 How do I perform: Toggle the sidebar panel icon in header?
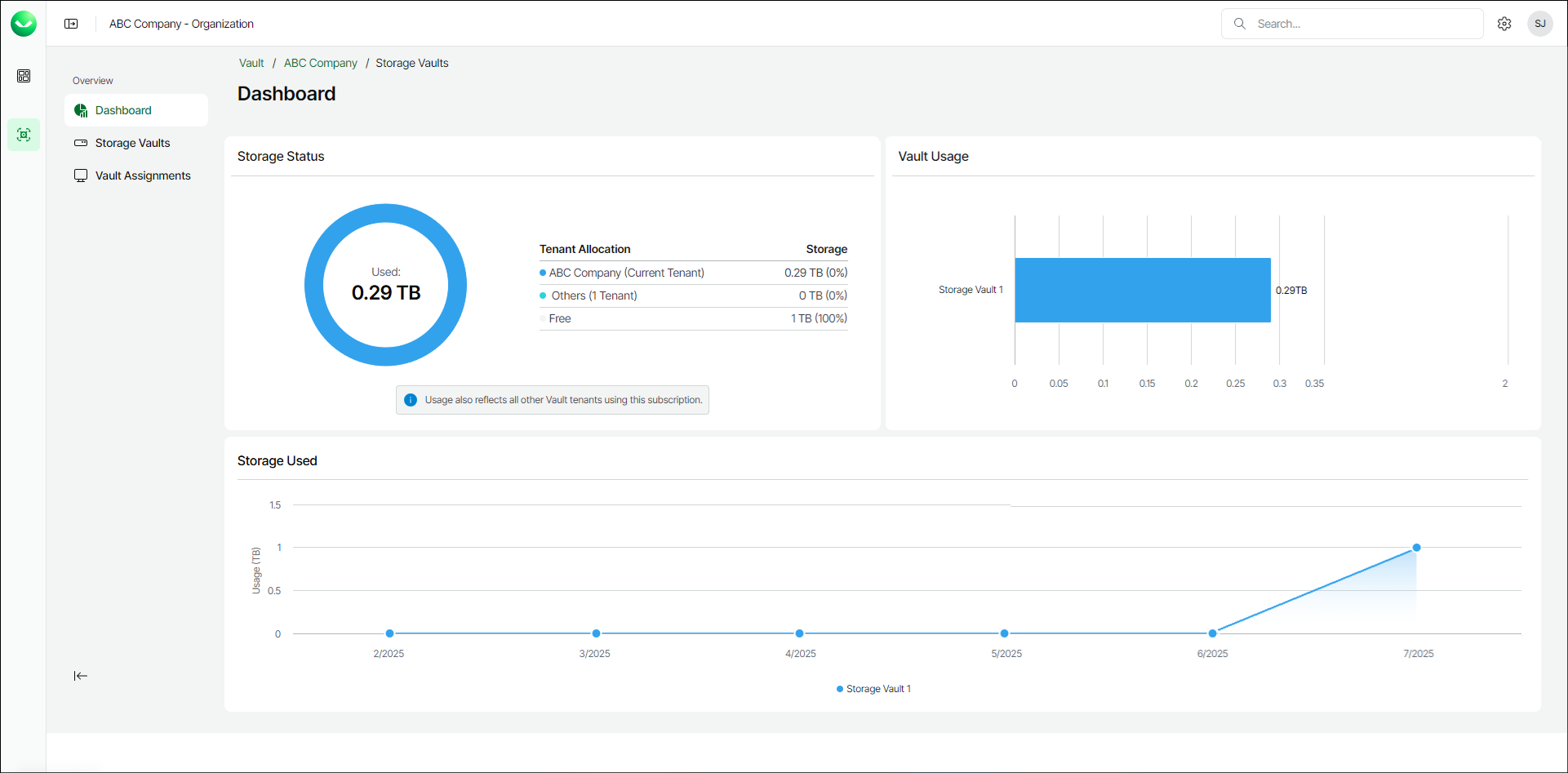pos(71,24)
